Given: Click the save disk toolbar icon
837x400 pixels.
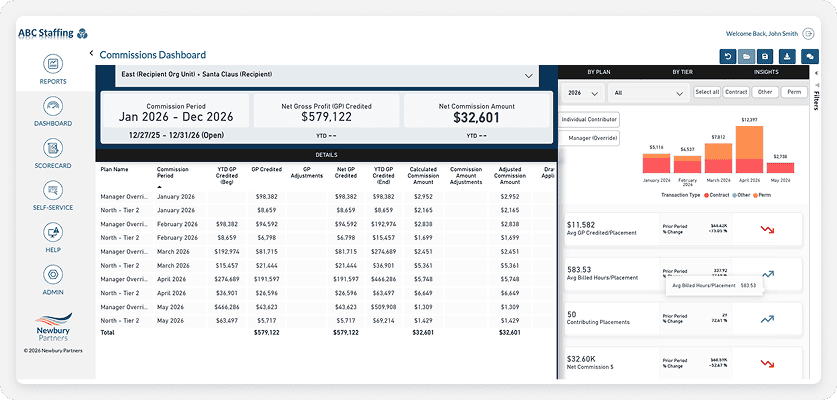Looking at the screenshot, I should pos(765,56).
